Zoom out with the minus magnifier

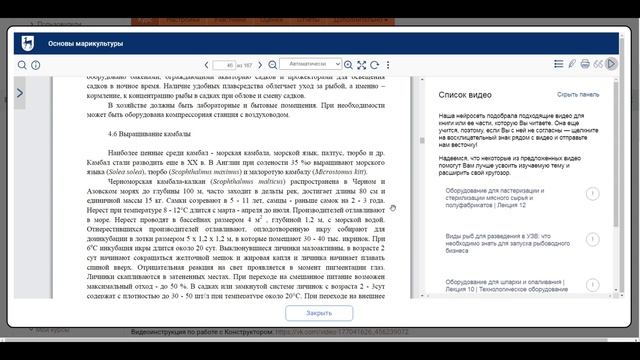pos(273,65)
